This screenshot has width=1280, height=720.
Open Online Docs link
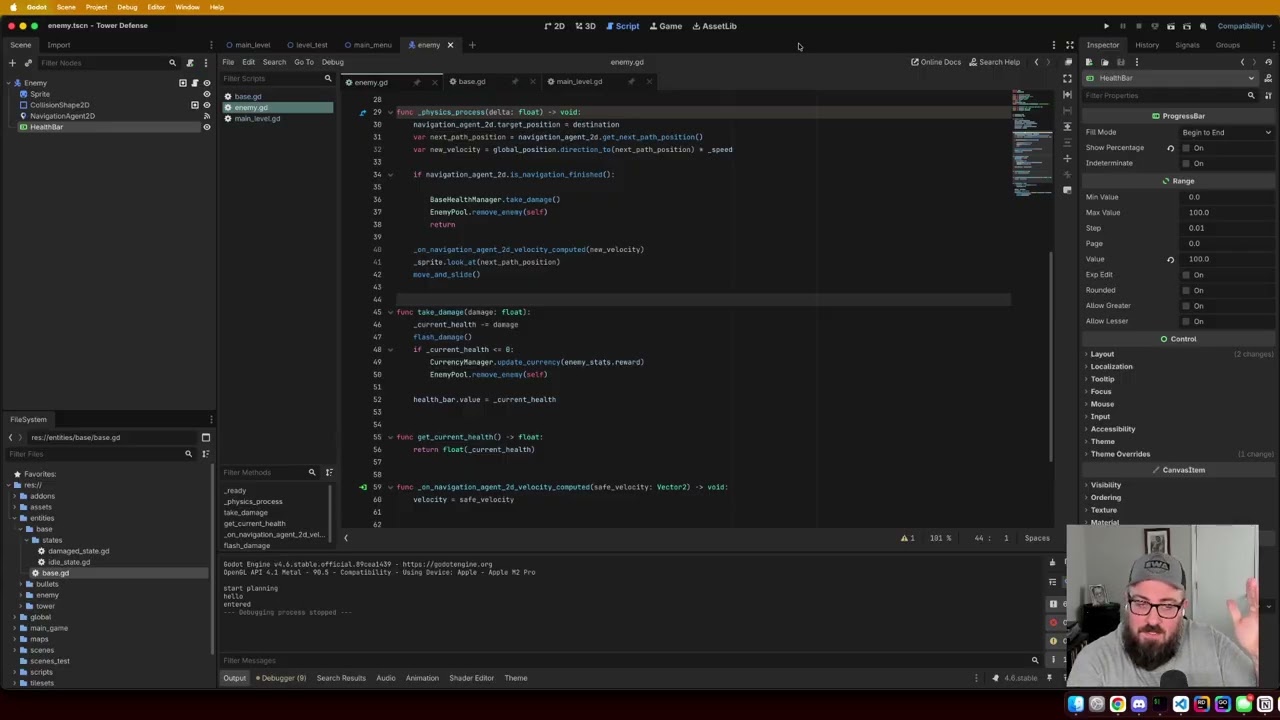(x=936, y=62)
